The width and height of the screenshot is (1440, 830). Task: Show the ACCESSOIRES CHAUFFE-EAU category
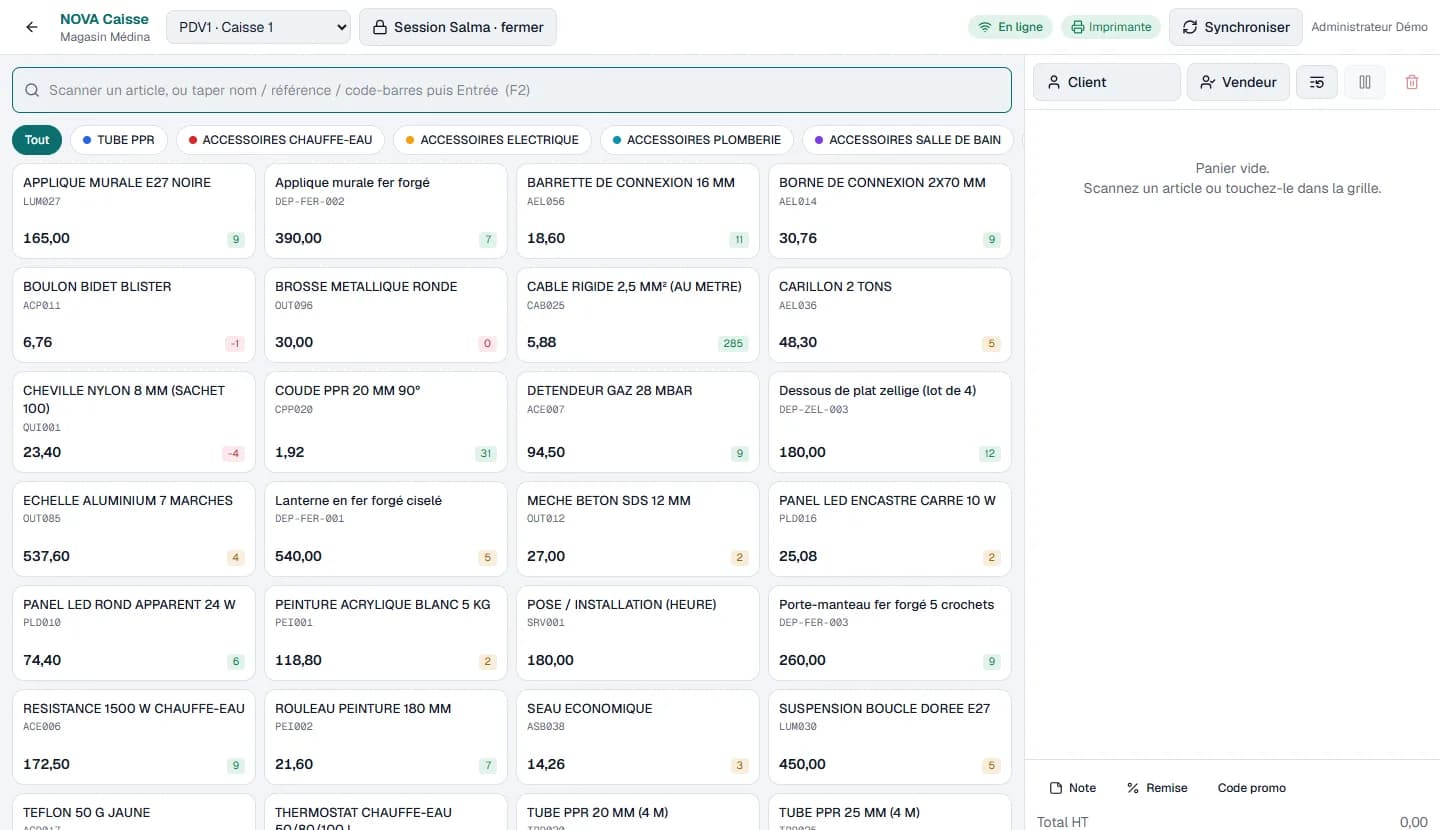[x=281, y=140]
